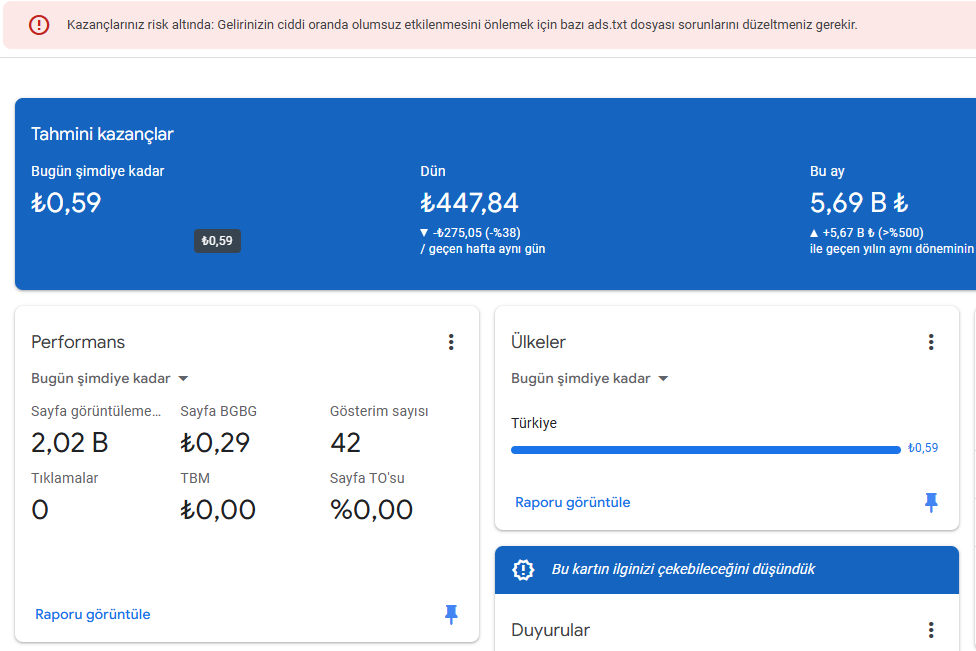
Task: Open the Ülkeler card three-dot menu
Action: (x=931, y=342)
